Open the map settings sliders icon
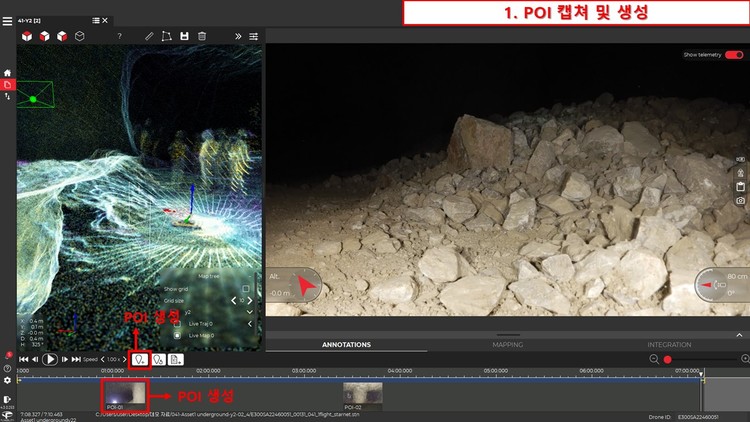Screen dimensions: 750x422 tap(254, 36)
